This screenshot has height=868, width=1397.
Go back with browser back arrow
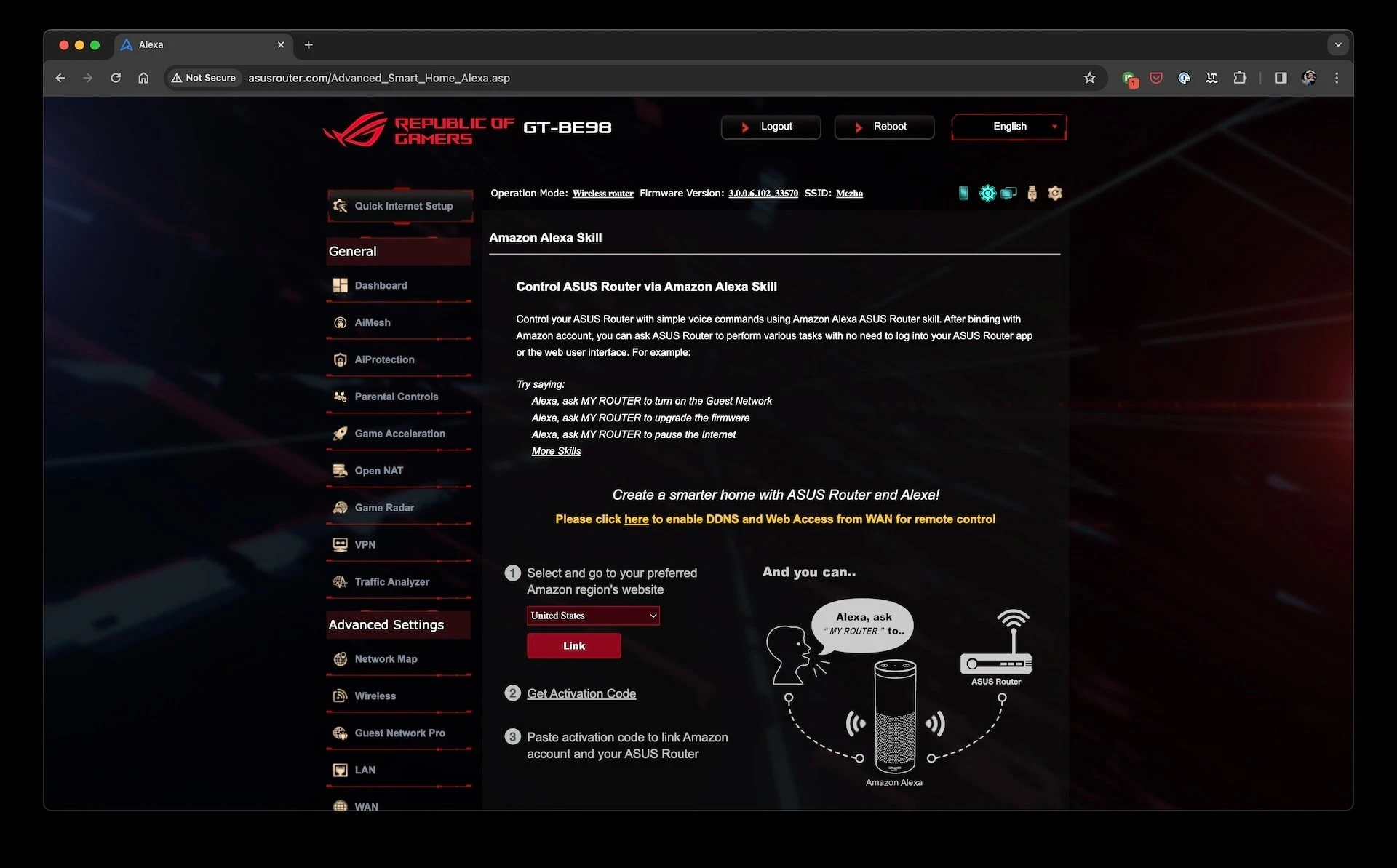point(60,78)
